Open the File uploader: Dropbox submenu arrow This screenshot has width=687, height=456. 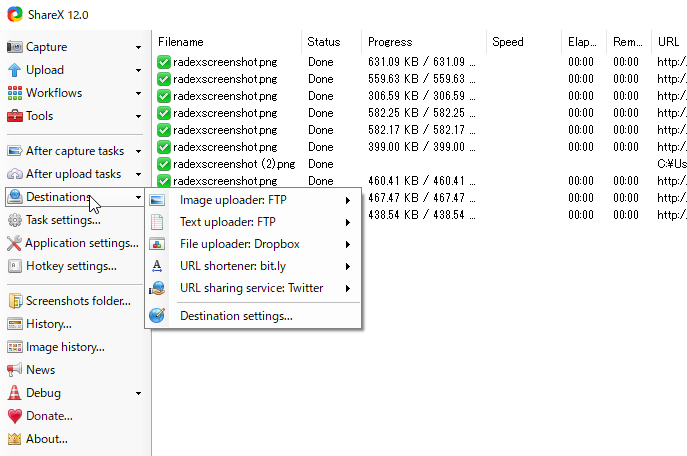coord(348,244)
